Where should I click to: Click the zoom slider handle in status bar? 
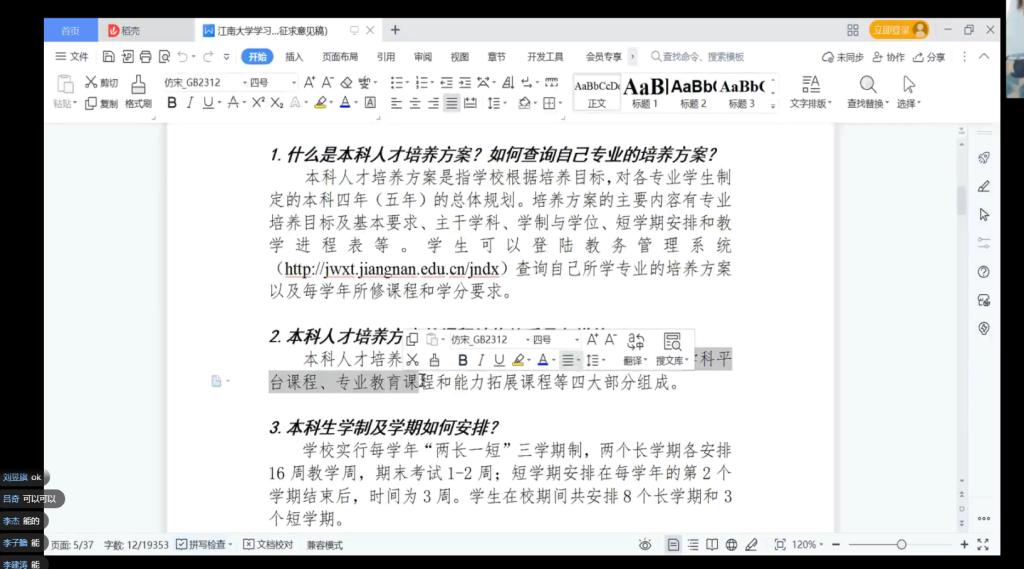[901, 545]
